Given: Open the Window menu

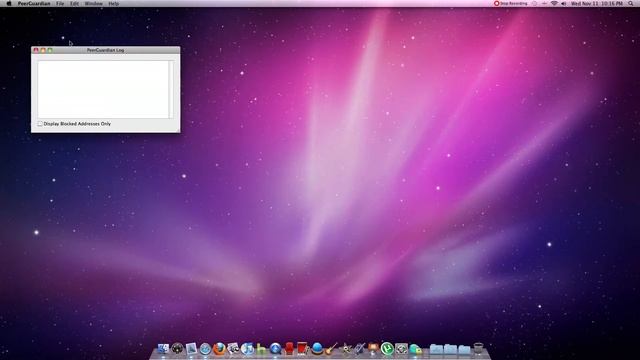Looking at the screenshot, I should click(93, 3).
